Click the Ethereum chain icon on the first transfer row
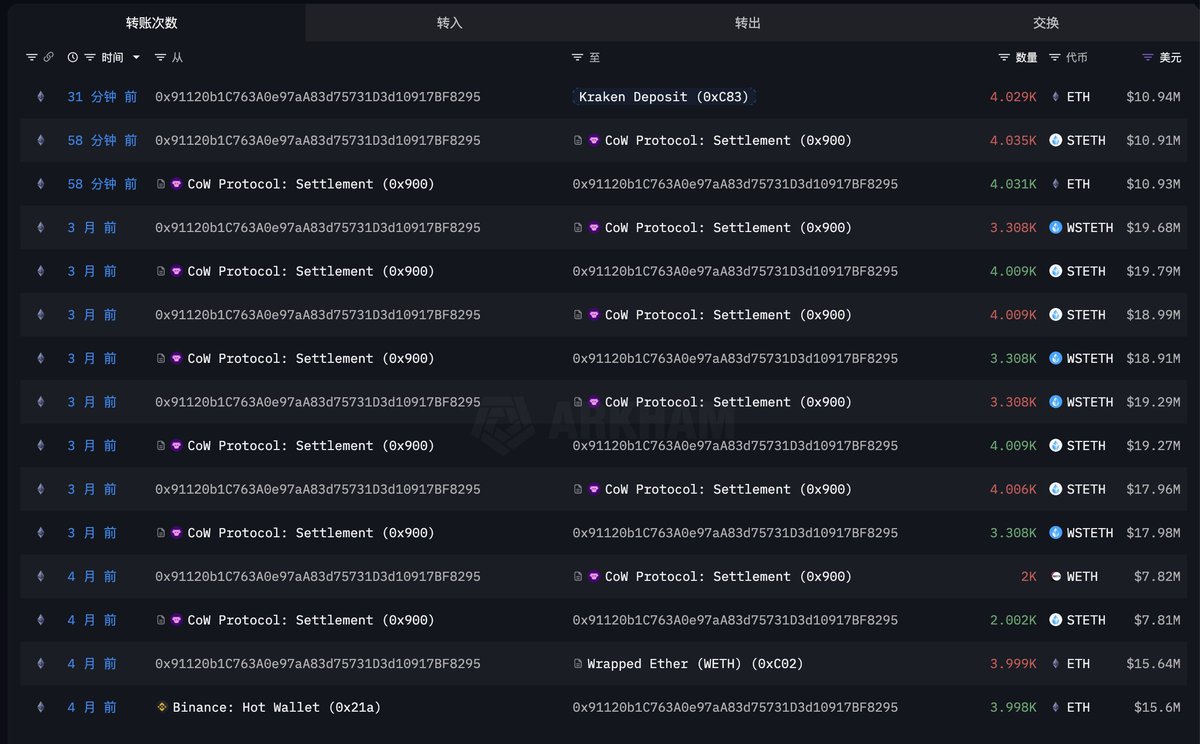1200x744 pixels. pos(40,97)
